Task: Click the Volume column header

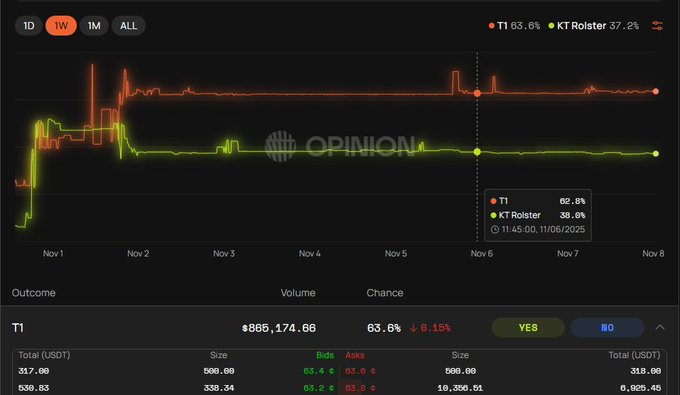Action: coord(298,293)
